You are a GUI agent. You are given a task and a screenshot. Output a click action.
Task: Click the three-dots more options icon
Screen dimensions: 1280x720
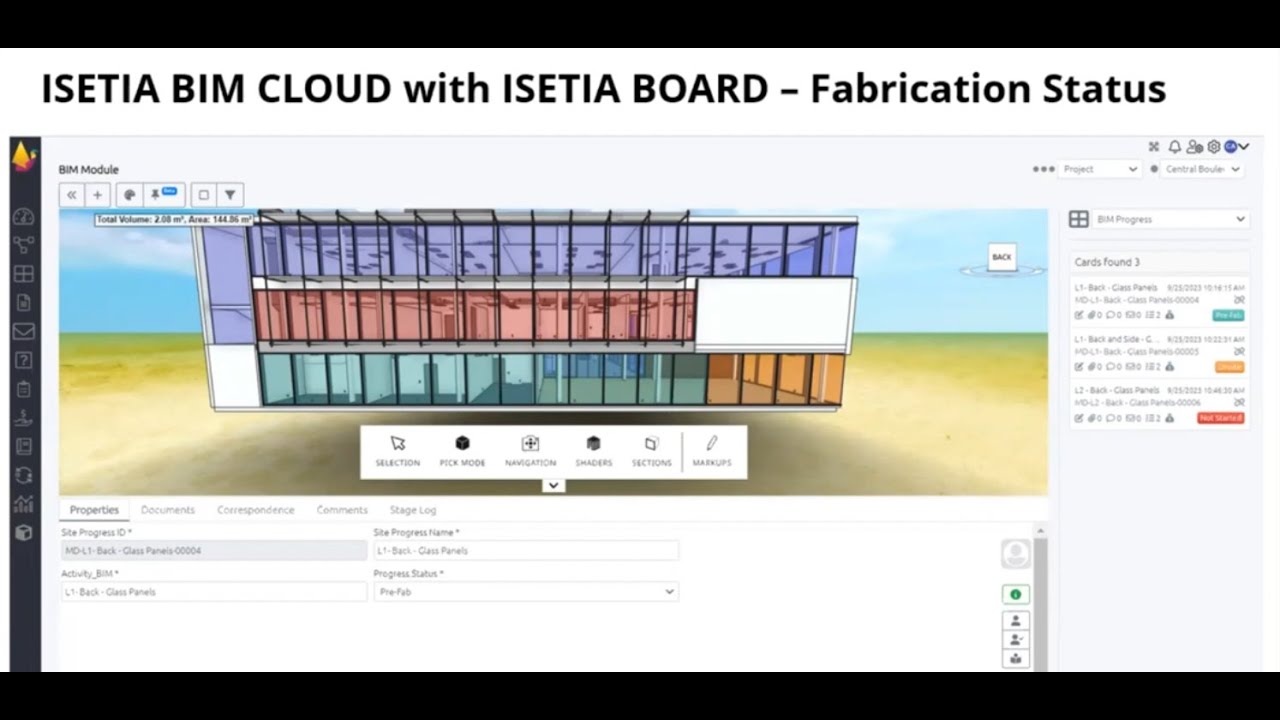pyautogui.click(x=1043, y=169)
